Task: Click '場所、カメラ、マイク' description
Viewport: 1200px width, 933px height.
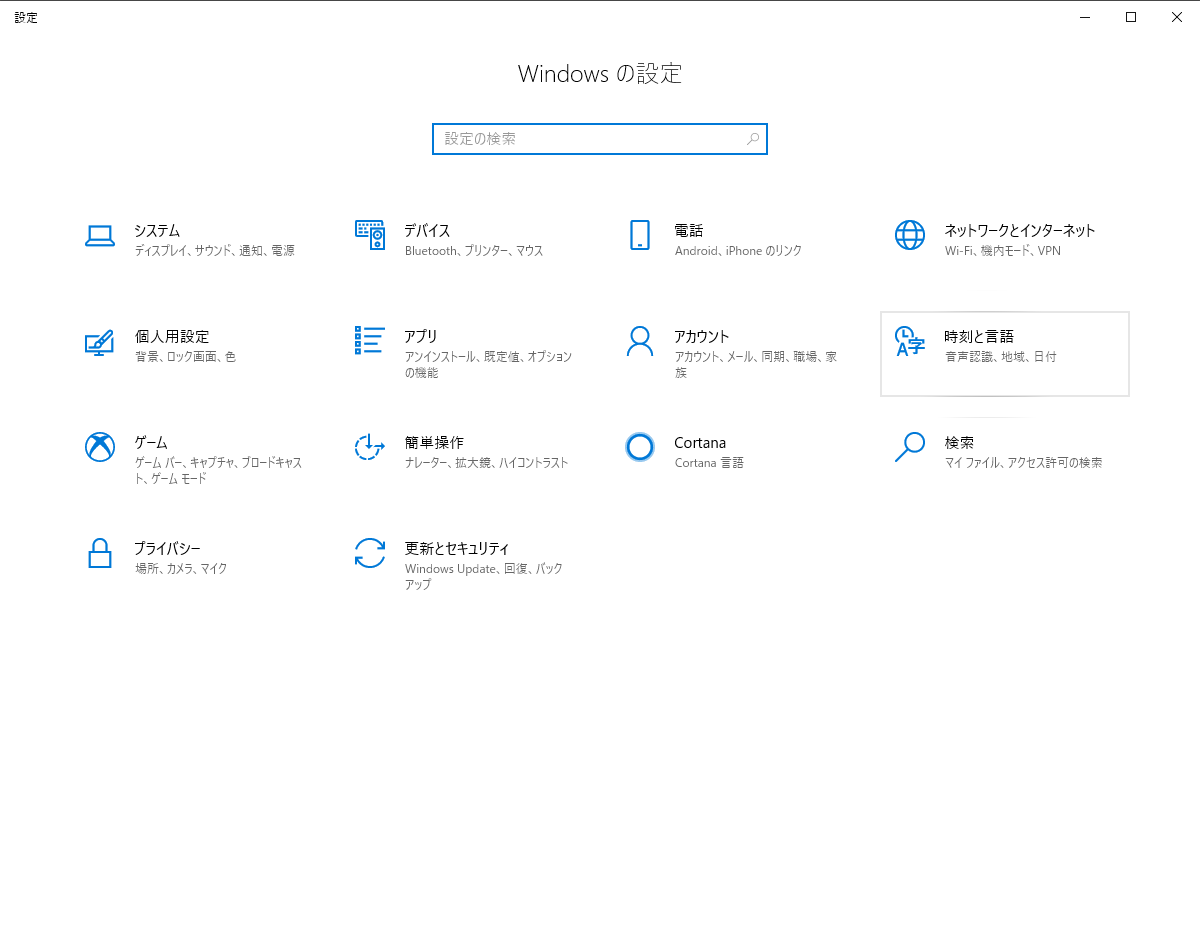Action: click(x=181, y=569)
